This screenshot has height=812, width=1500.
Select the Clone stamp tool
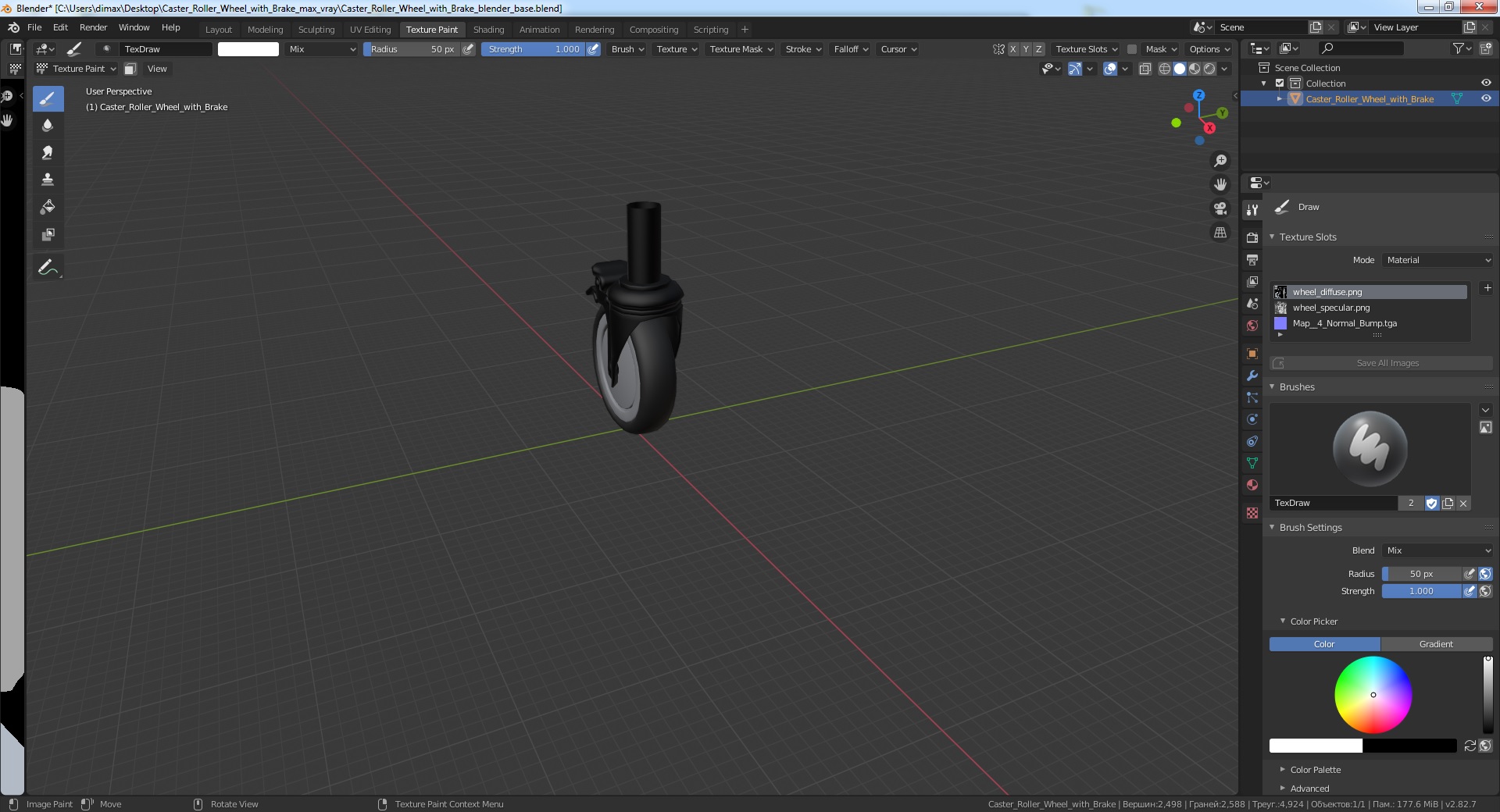[48, 180]
